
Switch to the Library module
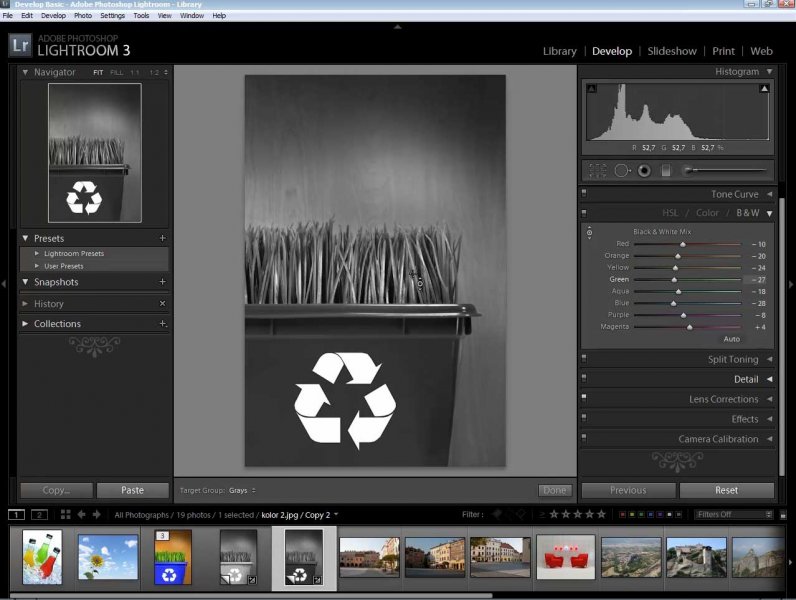tap(559, 51)
